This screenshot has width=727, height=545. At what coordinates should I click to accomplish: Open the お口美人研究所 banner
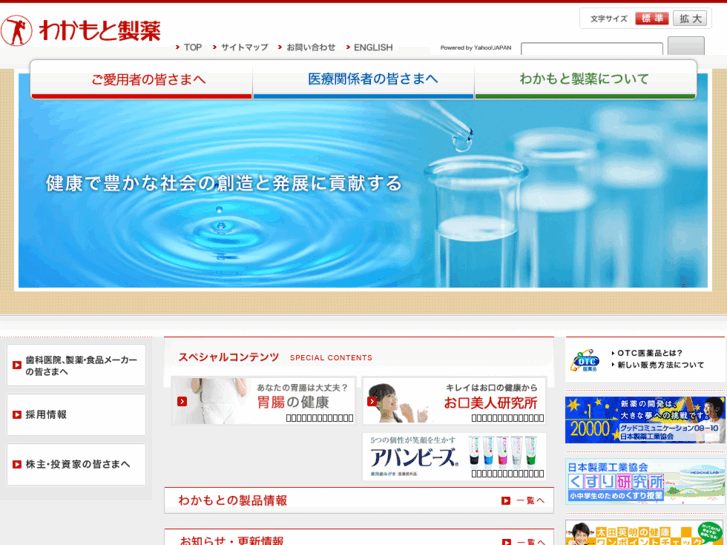[x=454, y=401]
